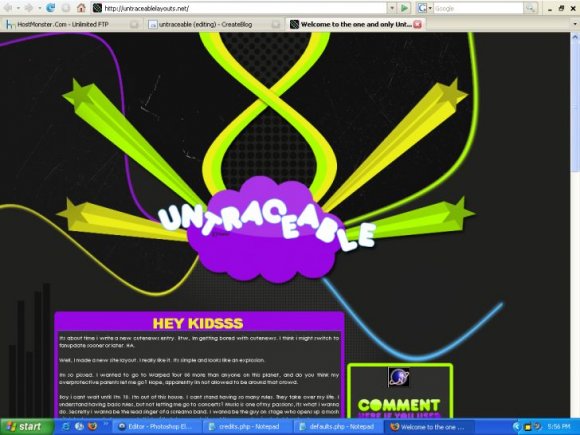Expand hidden system tray icons arrow
Screen dimensions: 580x435
tap(516, 426)
